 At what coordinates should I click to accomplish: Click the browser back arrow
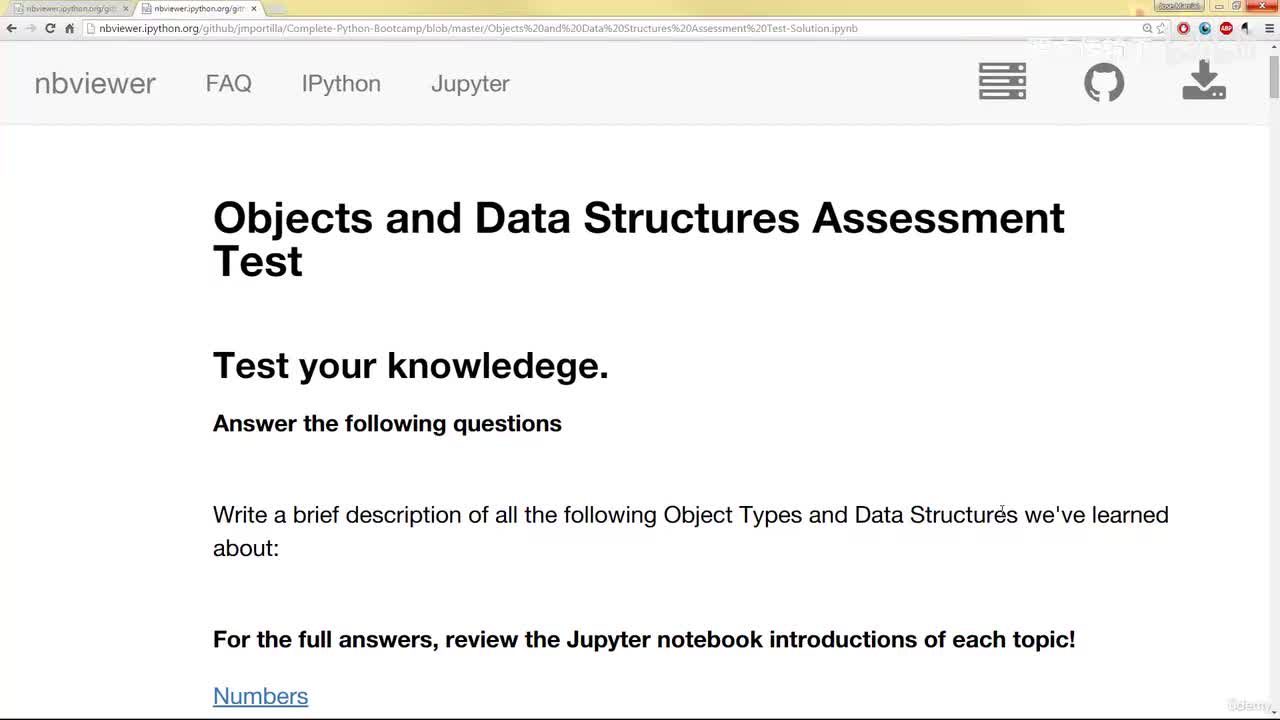11,28
